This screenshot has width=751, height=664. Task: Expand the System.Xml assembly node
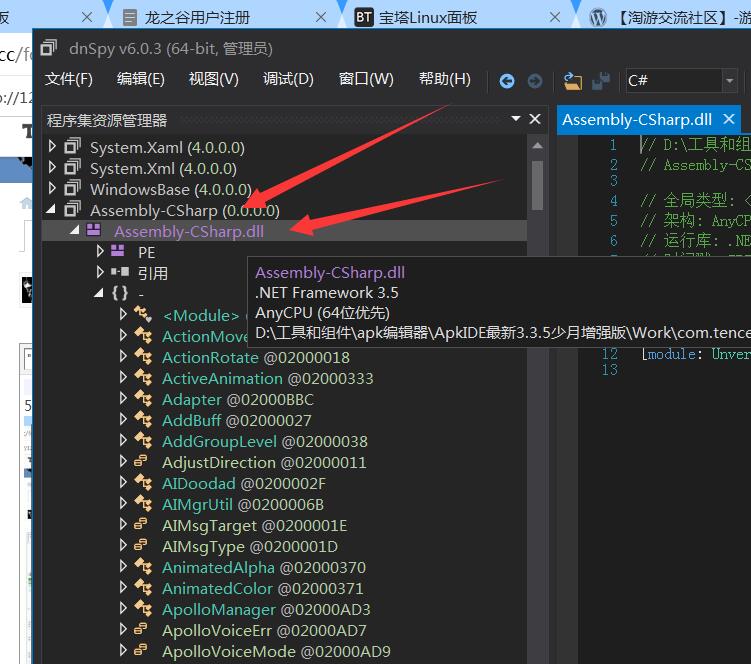click(x=53, y=168)
